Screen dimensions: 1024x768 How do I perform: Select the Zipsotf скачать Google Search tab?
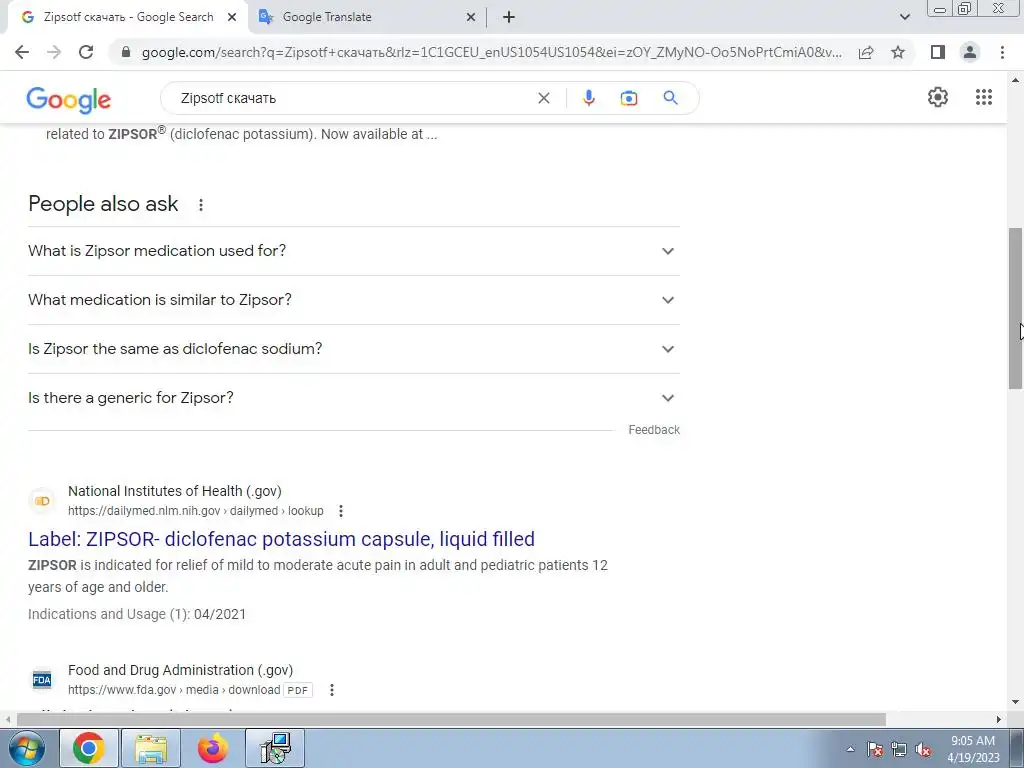(128, 17)
